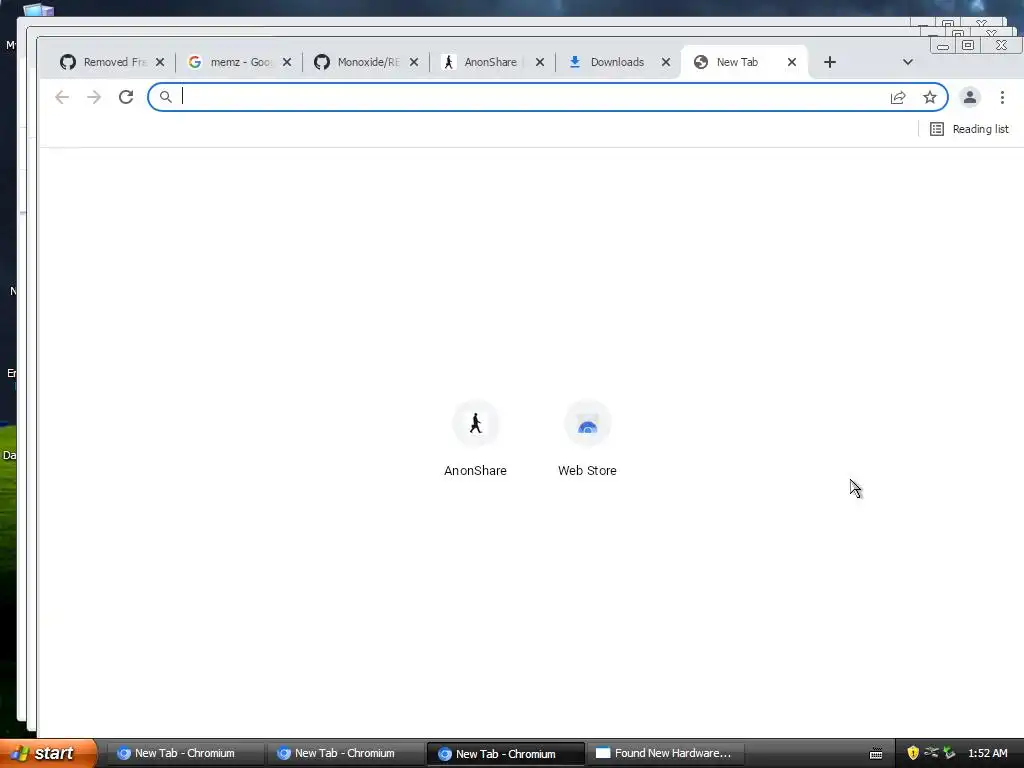The image size is (1024, 768).
Task: Click the on-screen keyboard tray icon
Action: 876,754
